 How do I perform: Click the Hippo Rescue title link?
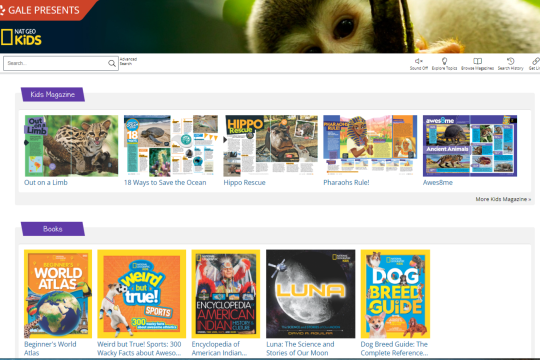click(x=245, y=183)
